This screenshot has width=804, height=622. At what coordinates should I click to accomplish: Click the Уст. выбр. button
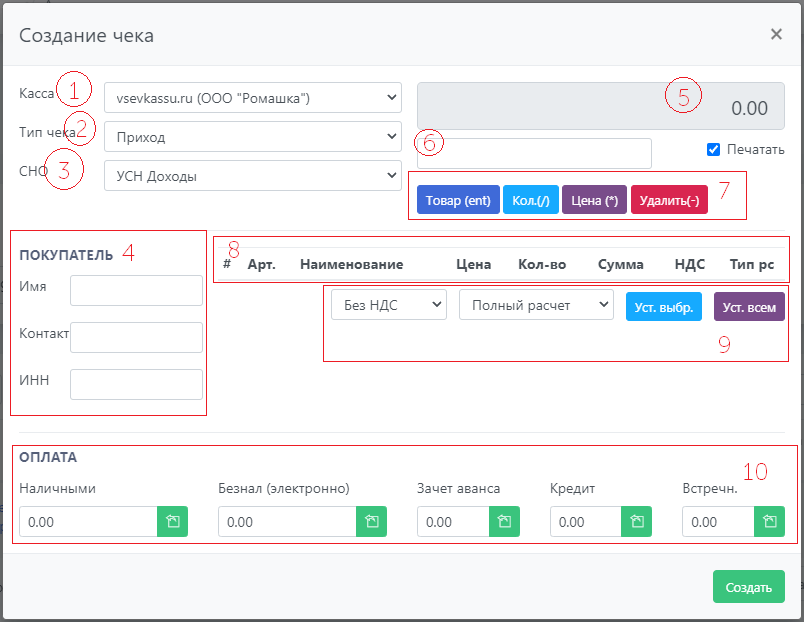coord(665,306)
